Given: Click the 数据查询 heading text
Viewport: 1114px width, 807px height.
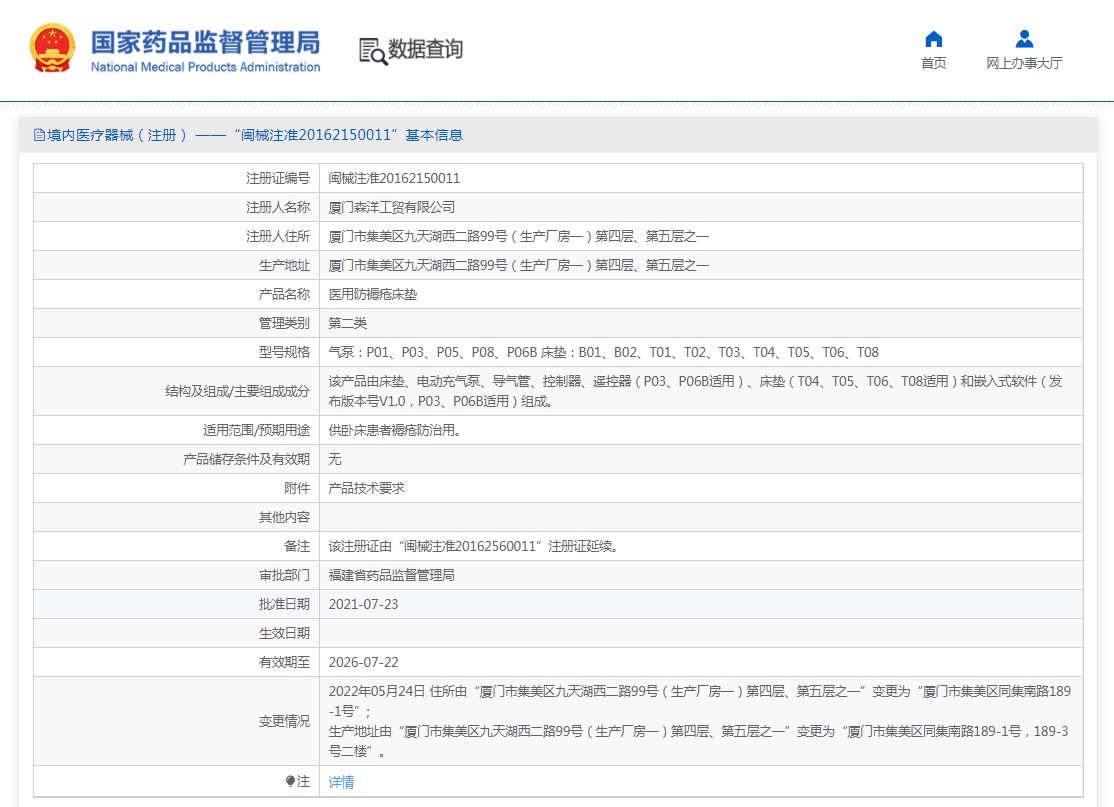Looking at the screenshot, I should 425,49.
